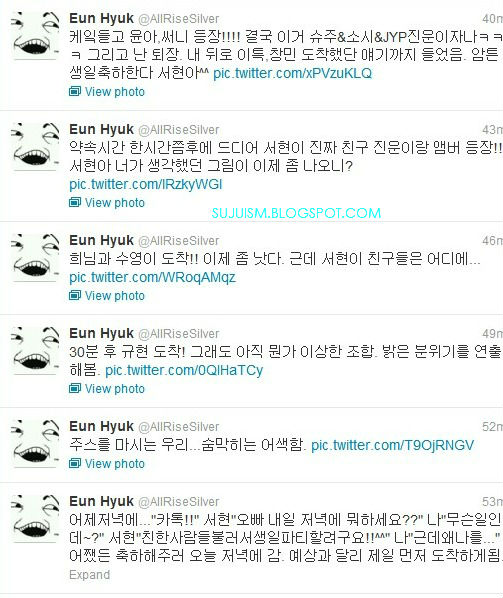Viewport: 503px width, 598px height.
Task: Click Eun Hyuk name on the 49m tweet
Action: point(101,334)
